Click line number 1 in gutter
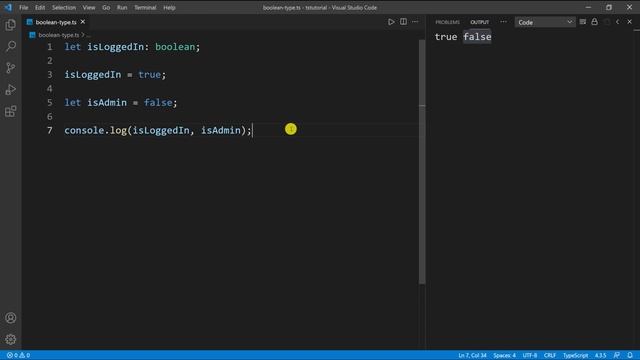This screenshot has width=640, height=360. pyautogui.click(x=50, y=47)
